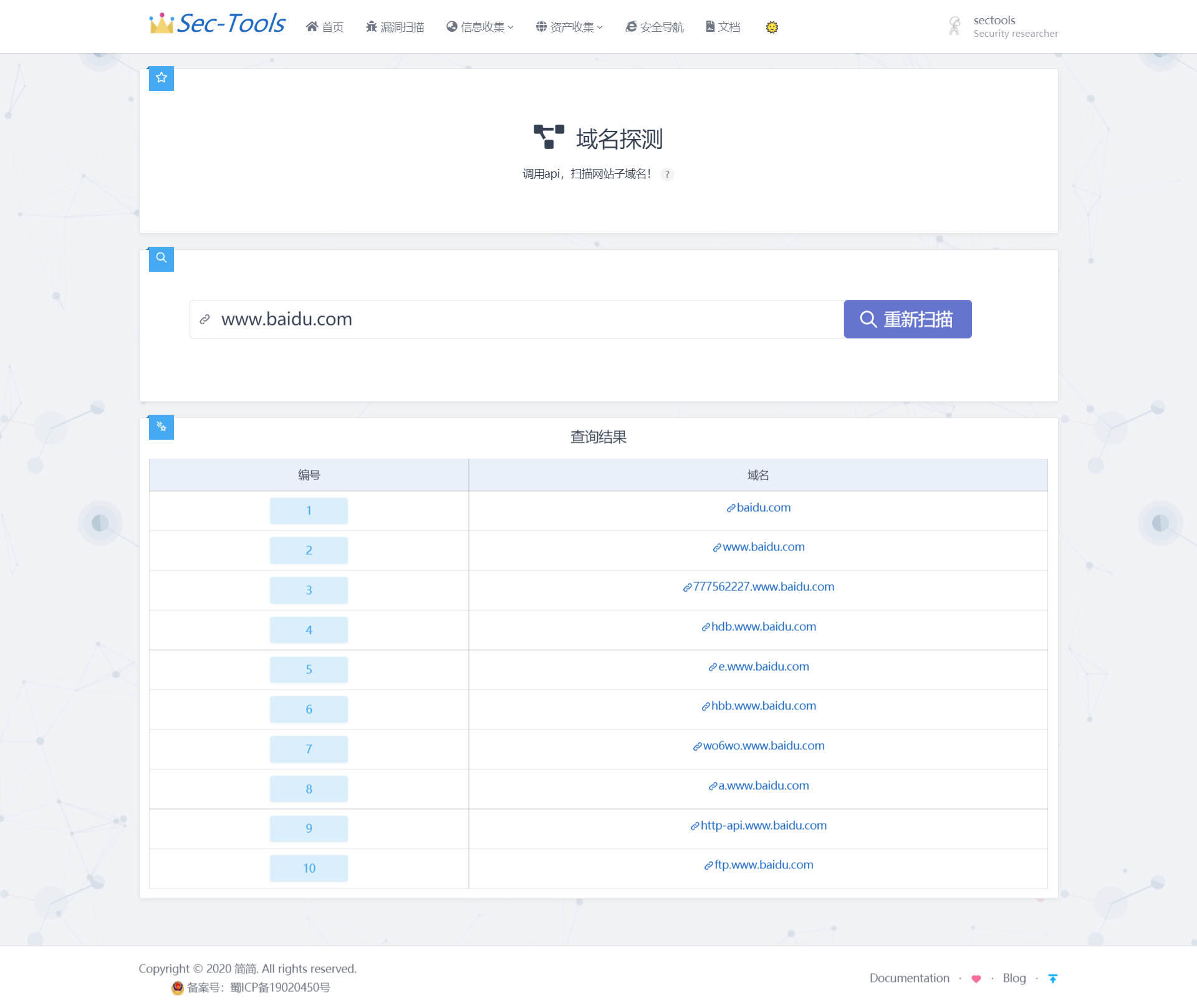The height and width of the screenshot is (1008, 1197).
Task: Open the question mark help tooltip
Action: (668, 175)
